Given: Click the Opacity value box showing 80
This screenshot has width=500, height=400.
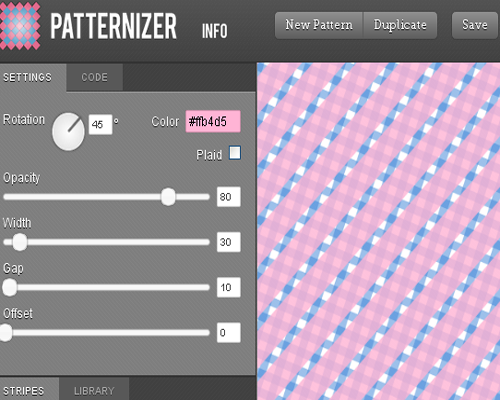Looking at the screenshot, I should [x=229, y=197].
